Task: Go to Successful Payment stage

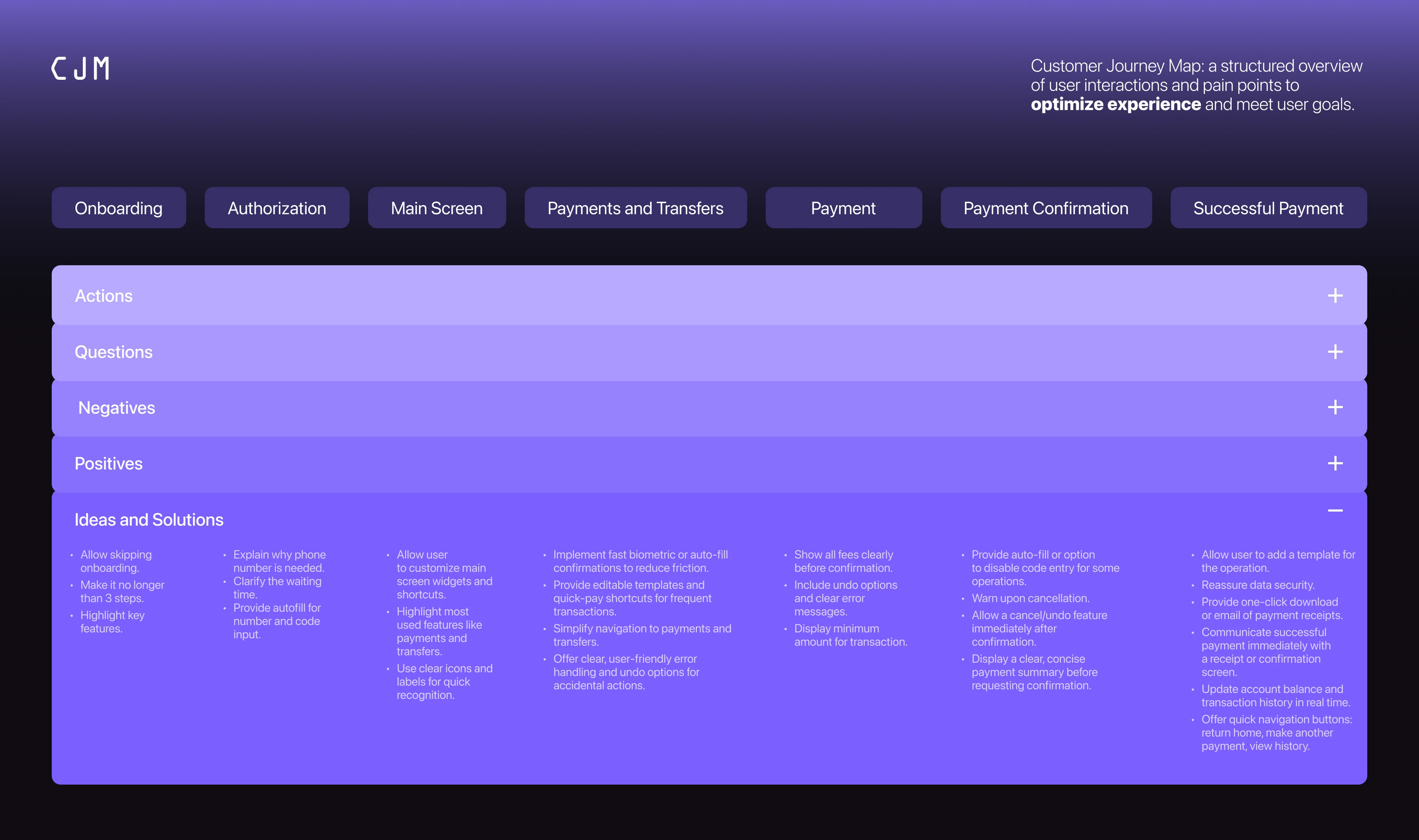Action: coord(1268,208)
